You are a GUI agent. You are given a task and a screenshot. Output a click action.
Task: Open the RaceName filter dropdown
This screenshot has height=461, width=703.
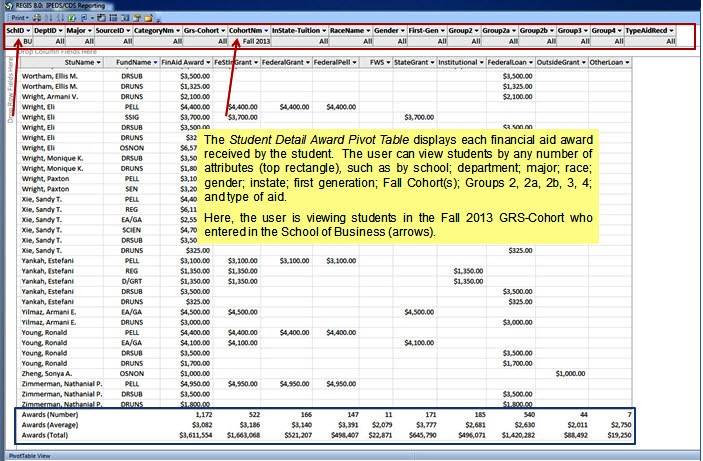368,30
